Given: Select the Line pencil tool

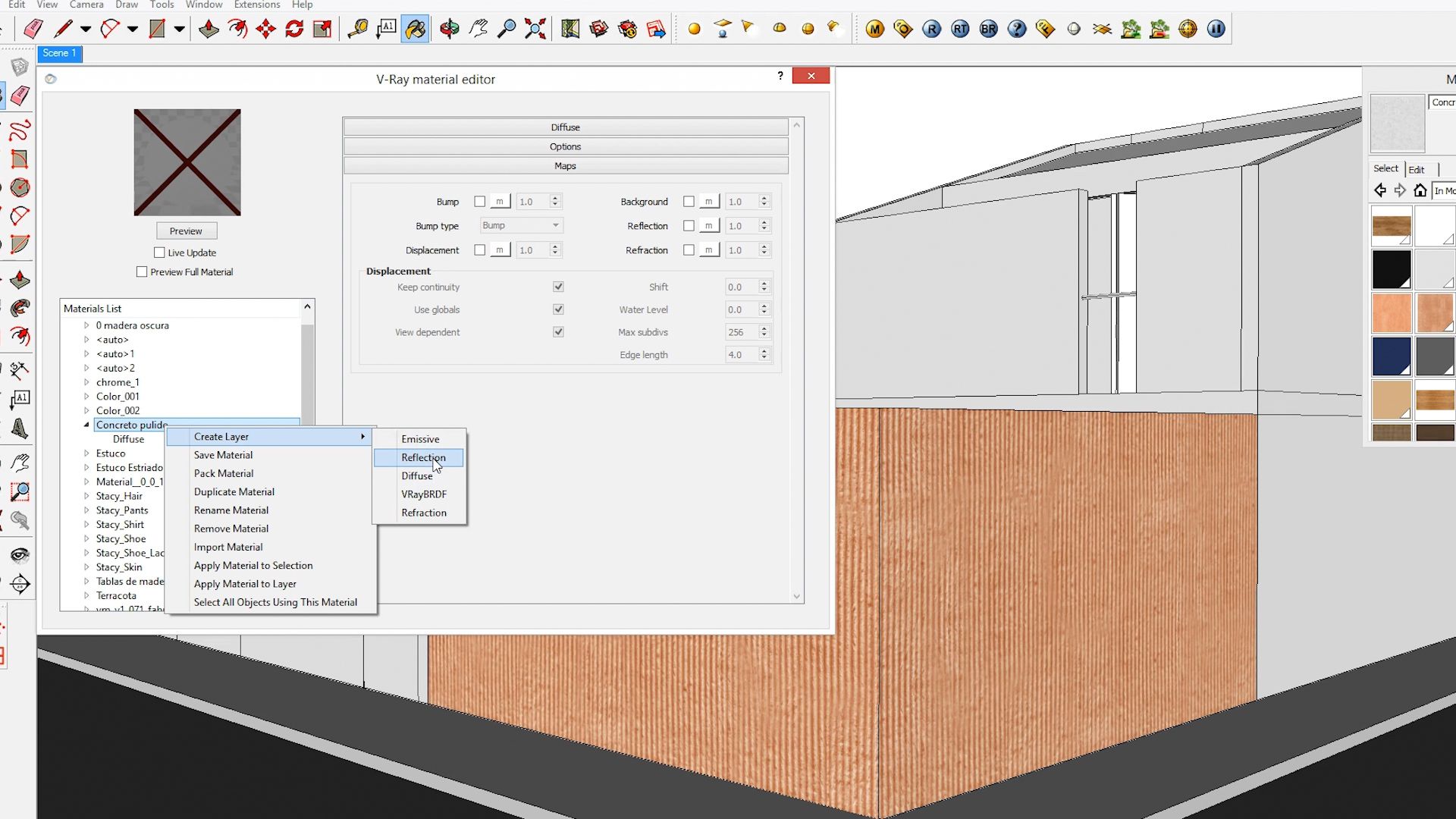Looking at the screenshot, I should click(x=63, y=29).
